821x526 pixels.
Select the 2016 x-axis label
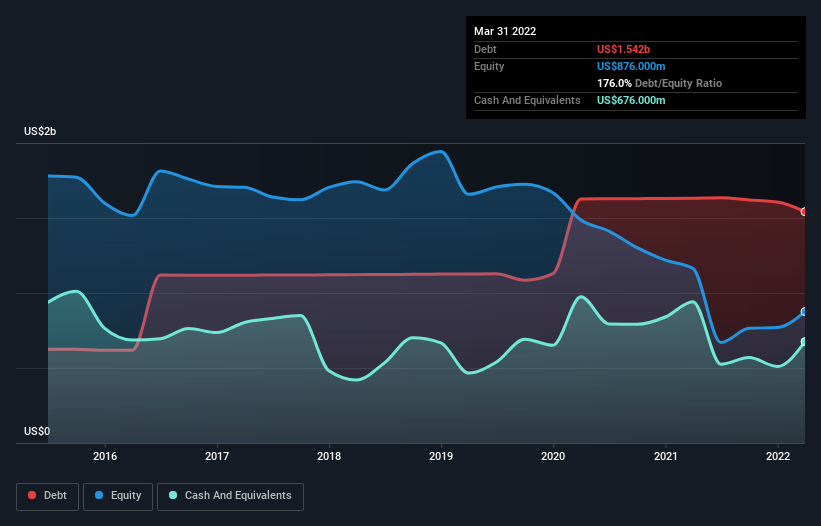tap(105, 456)
